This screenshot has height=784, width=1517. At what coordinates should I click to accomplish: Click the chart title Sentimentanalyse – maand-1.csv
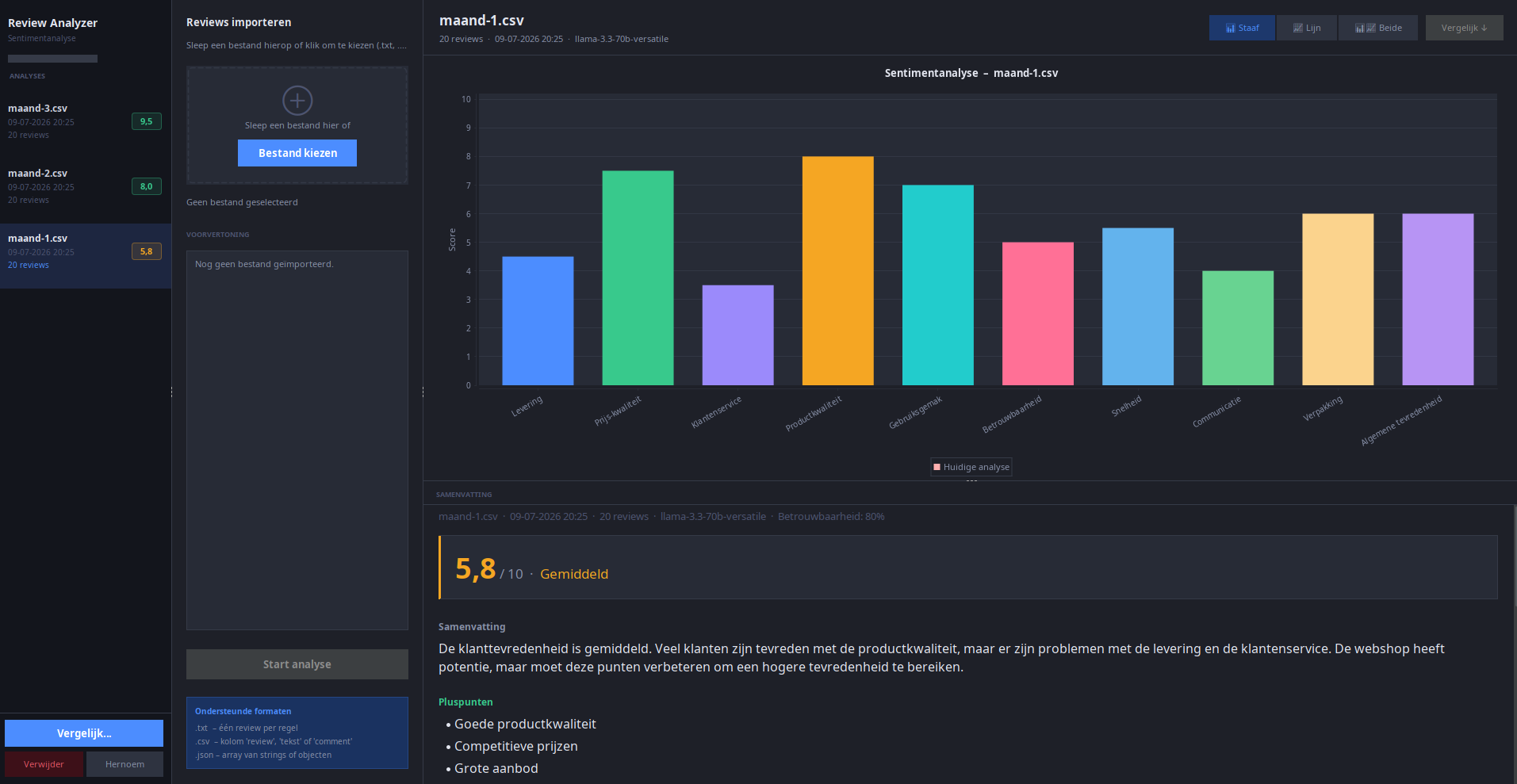pyautogui.click(x=971, y=73)
